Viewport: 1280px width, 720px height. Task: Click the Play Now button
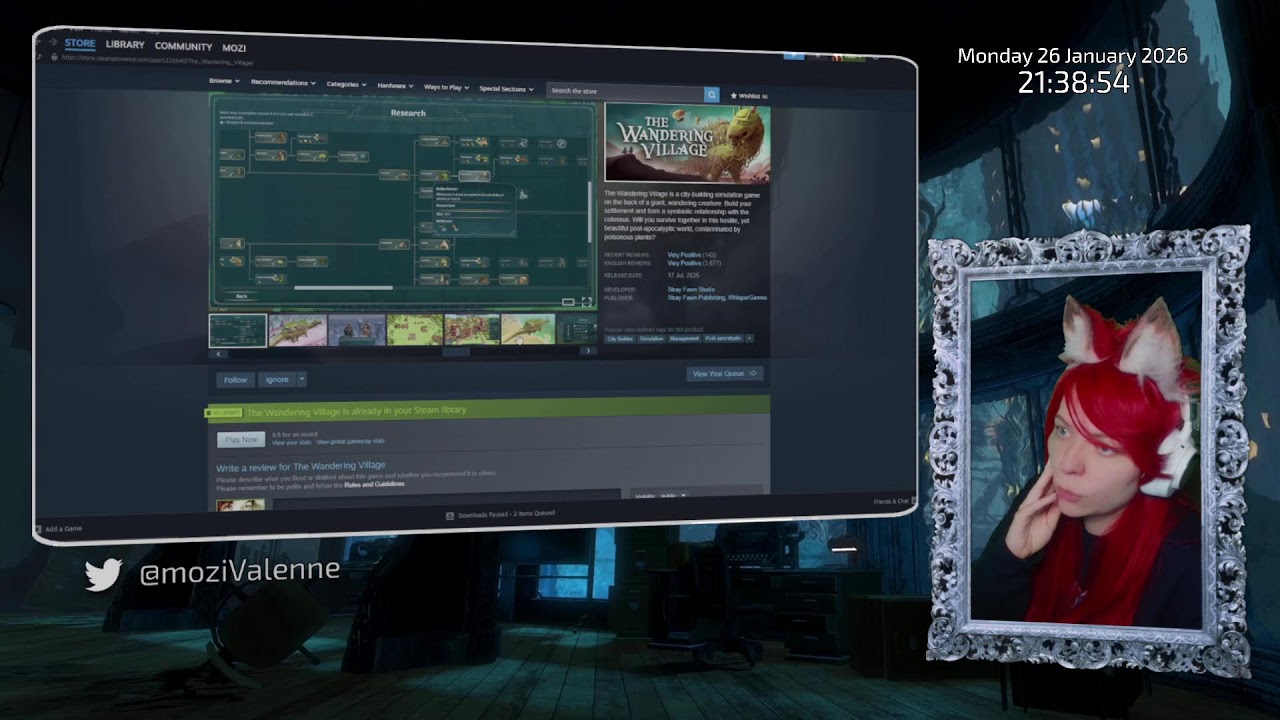242,440
